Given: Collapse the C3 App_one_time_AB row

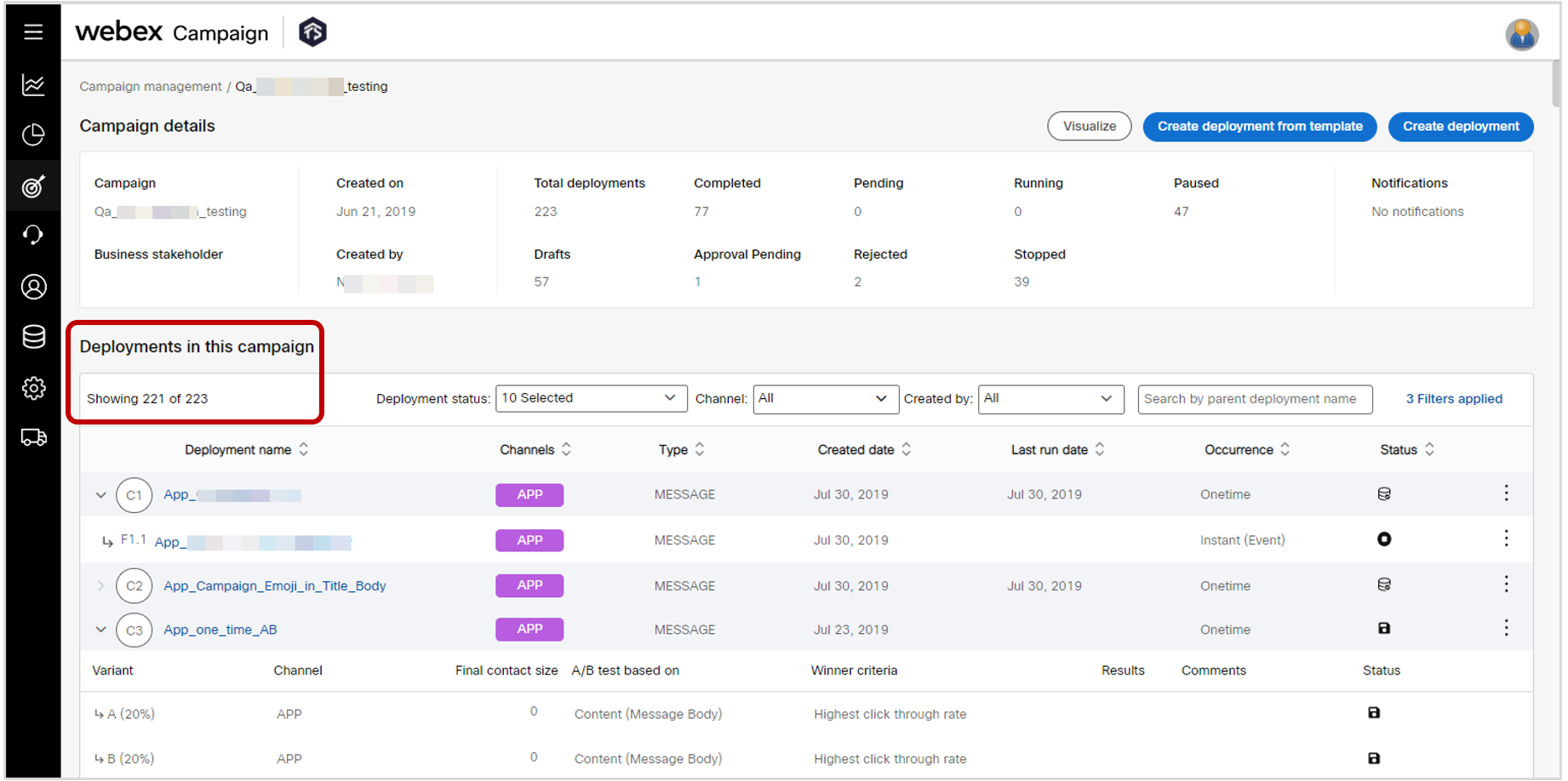Looking at the screenshot, I should [100, 630].
